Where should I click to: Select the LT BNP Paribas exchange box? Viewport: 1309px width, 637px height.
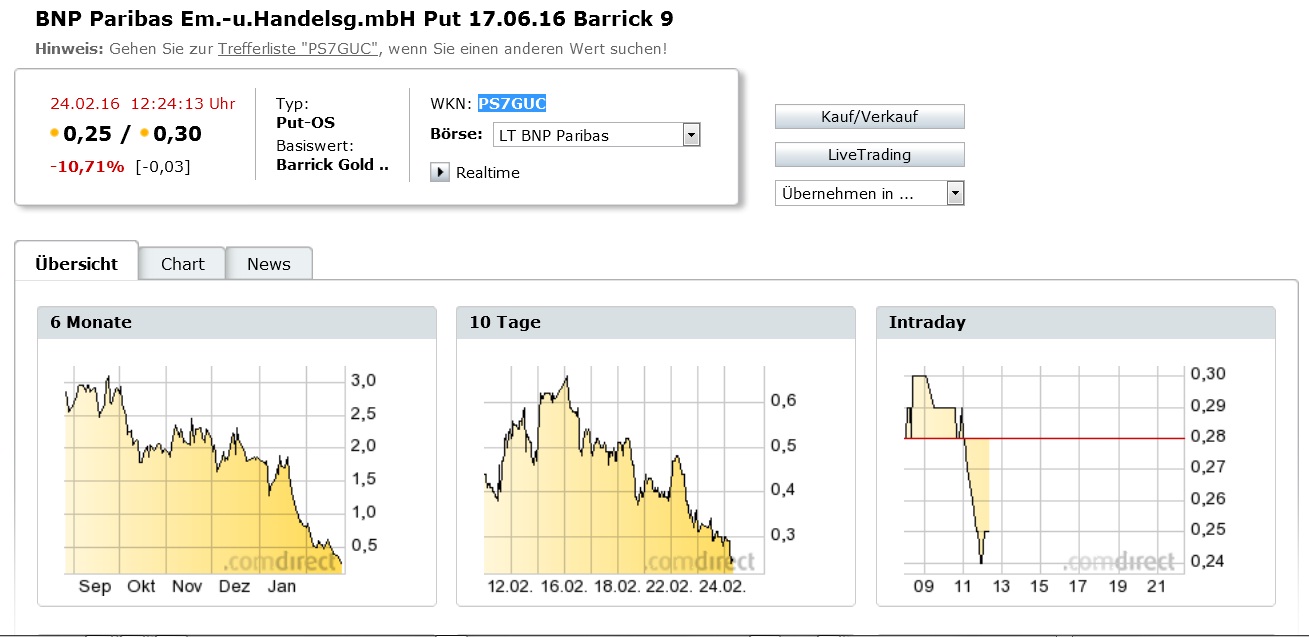597,135
